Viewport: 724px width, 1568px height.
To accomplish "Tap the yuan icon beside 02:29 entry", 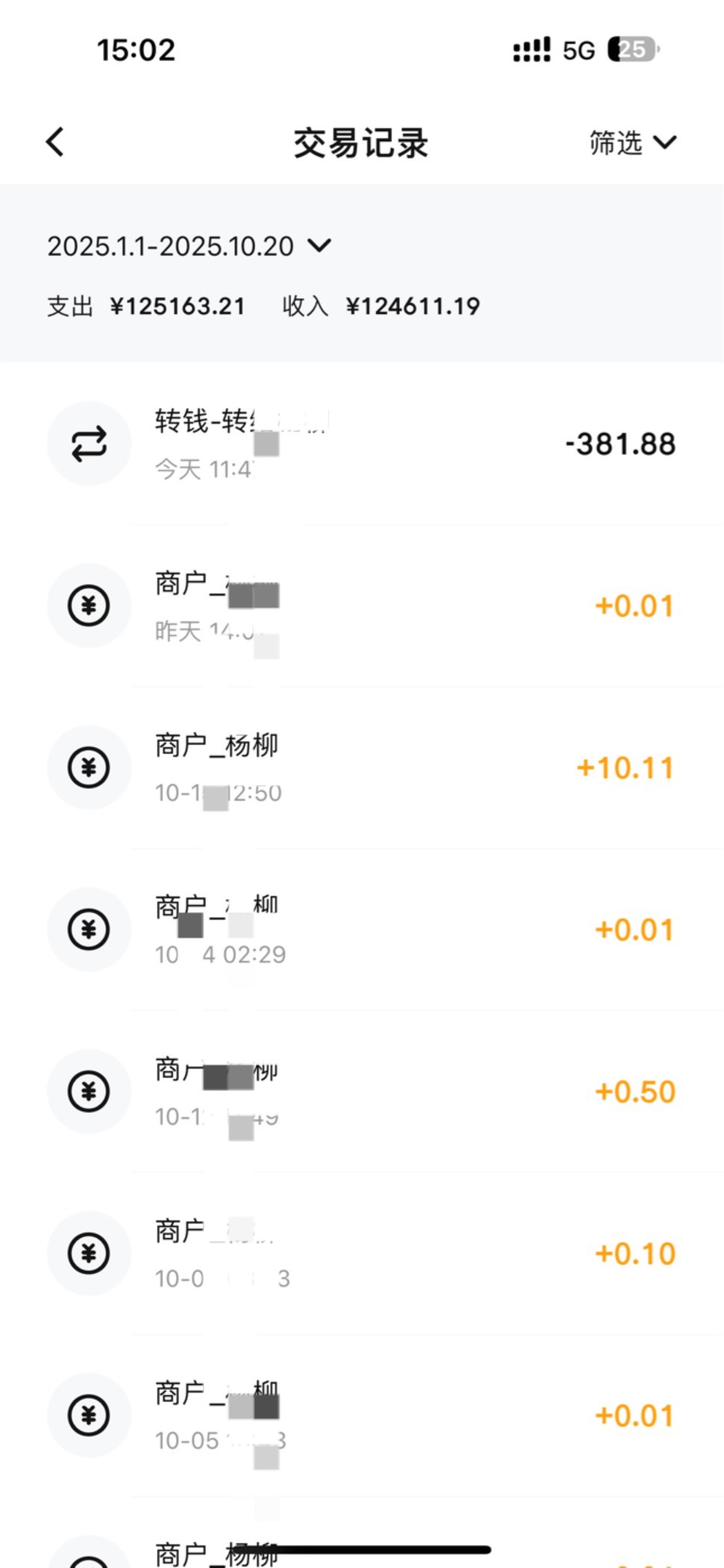I will click(x=89, y=929).
